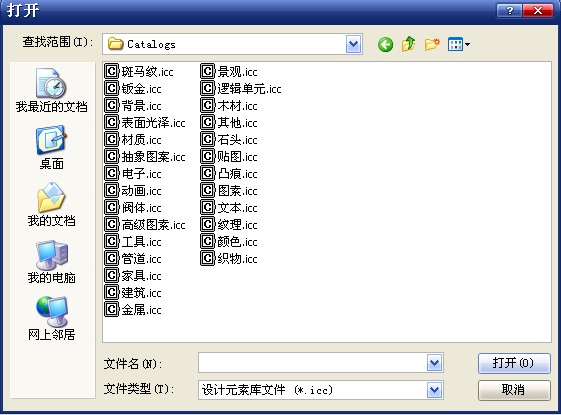Screen dimensions: 561x415
Task: Select the file icon of 表面光泽.icc
Action: click(x=111, y=122)
